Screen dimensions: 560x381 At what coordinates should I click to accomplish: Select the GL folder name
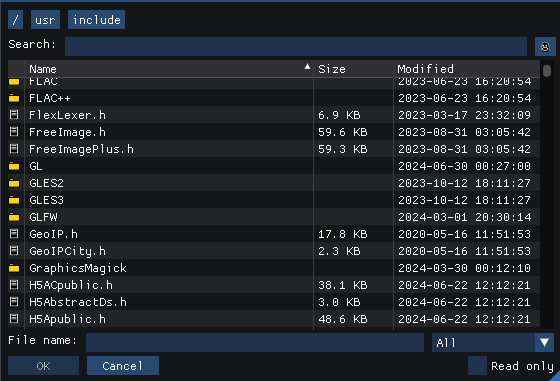tap(36, 166)
